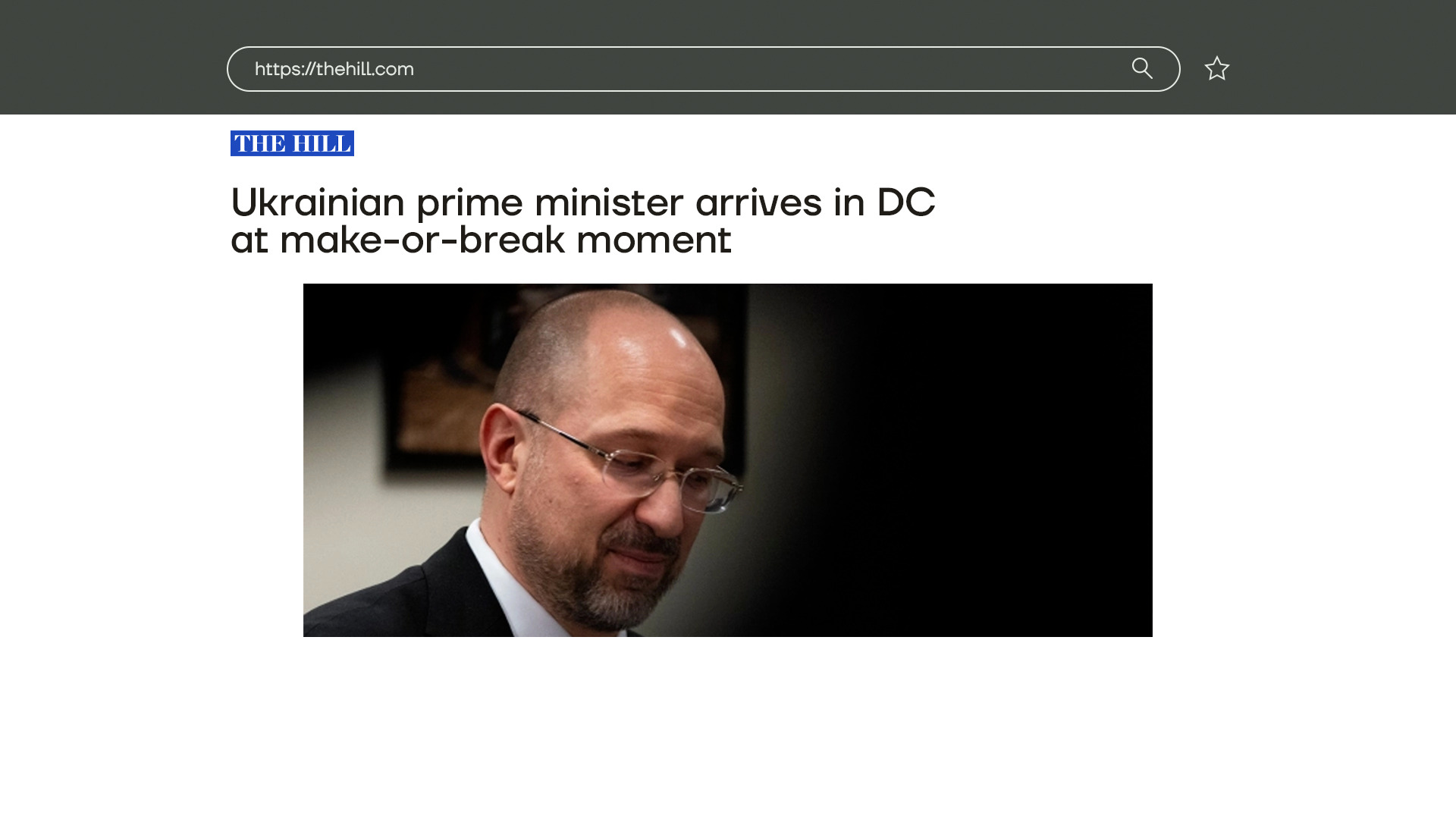Click the word 'Ukrainian' in the headline
The width and height of the screenshot is (1456, 819).
coord(318,202)
